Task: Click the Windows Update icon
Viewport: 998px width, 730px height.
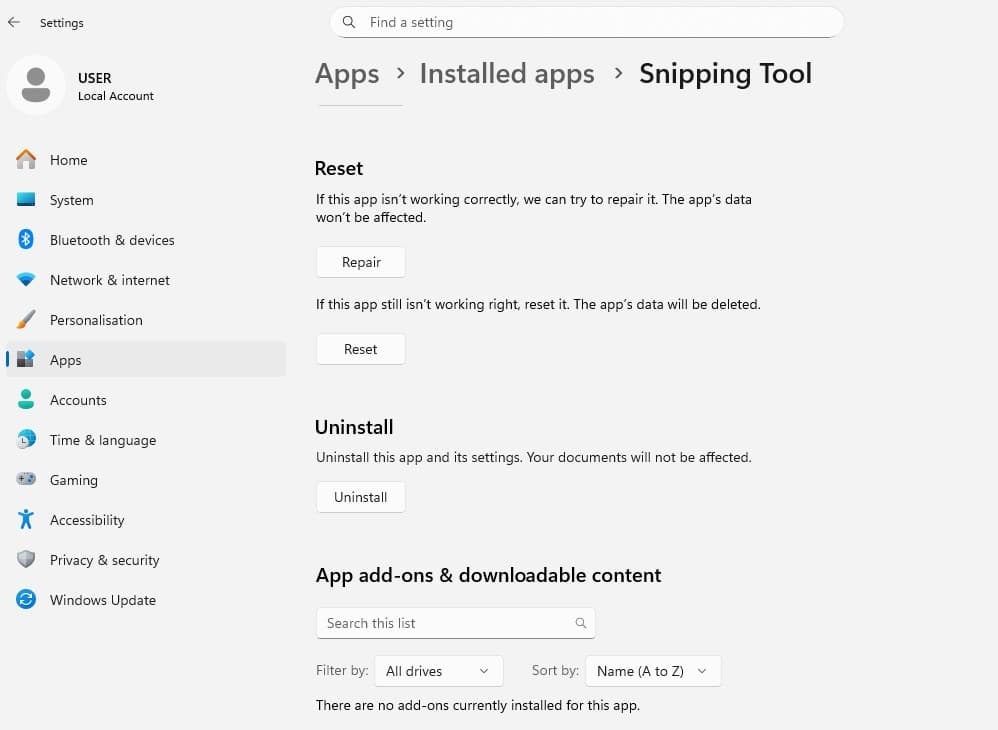Action: point(26,600)
